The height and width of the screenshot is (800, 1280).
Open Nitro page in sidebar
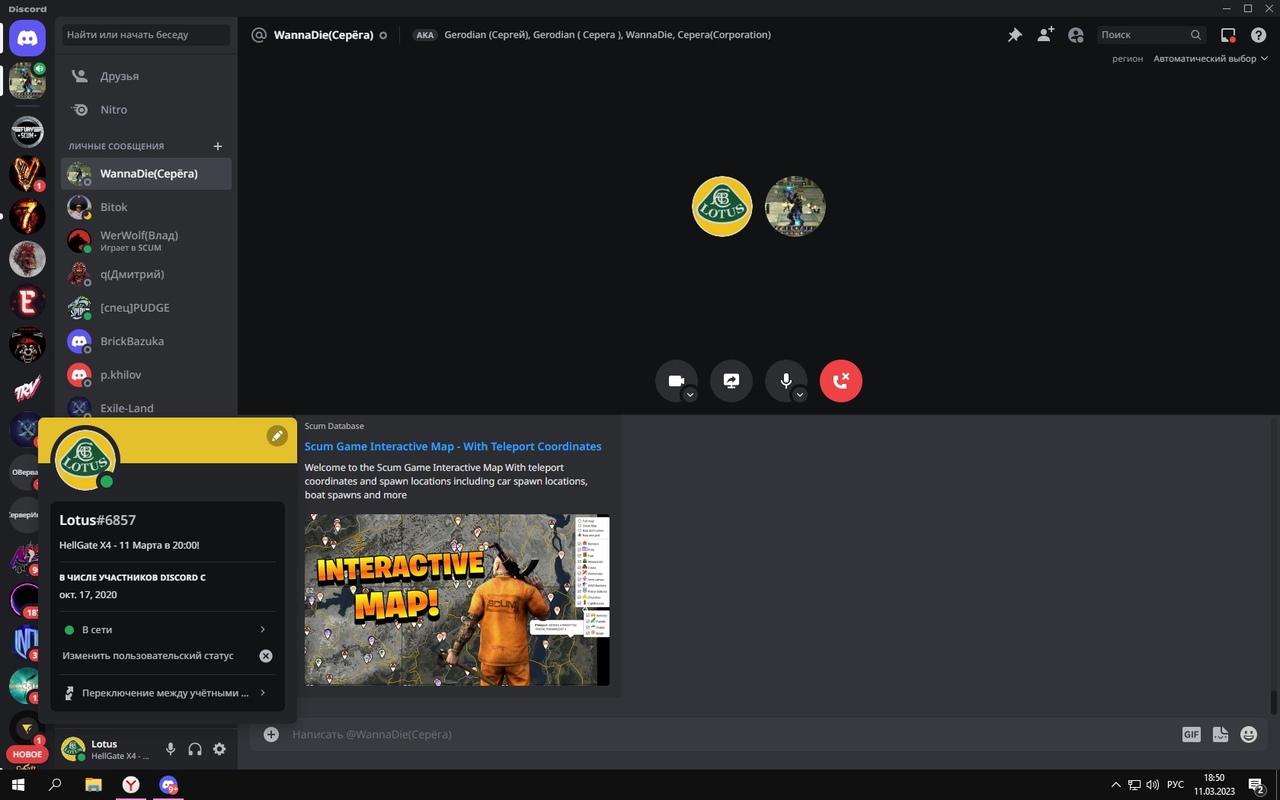[146, 110]
